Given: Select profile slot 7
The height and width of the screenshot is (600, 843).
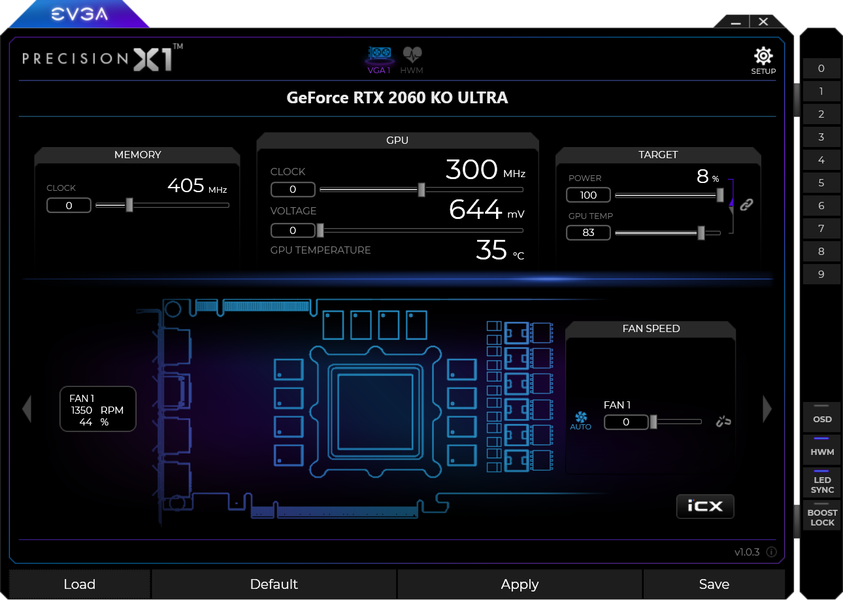Looking at the screenshot, I should [x=821, y=228].
